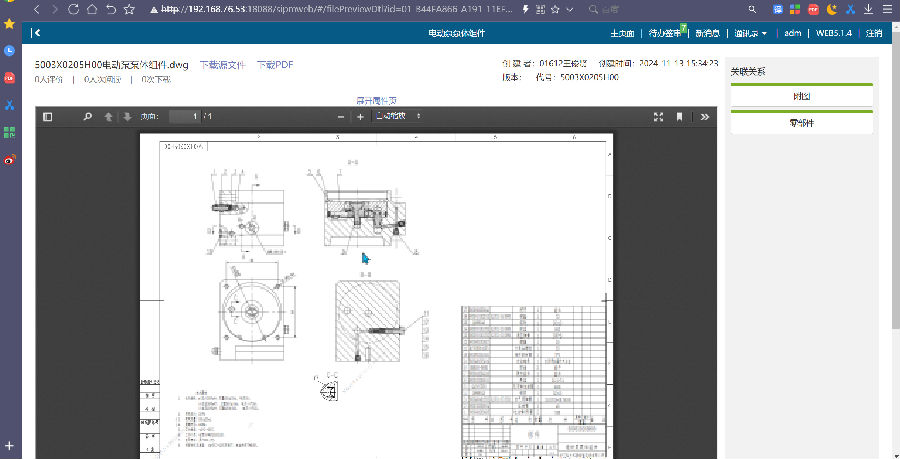This screenshot has height=459, width=900.
Task: Go to previous page in PDF viewer
Action: click(x=109, y=117)
